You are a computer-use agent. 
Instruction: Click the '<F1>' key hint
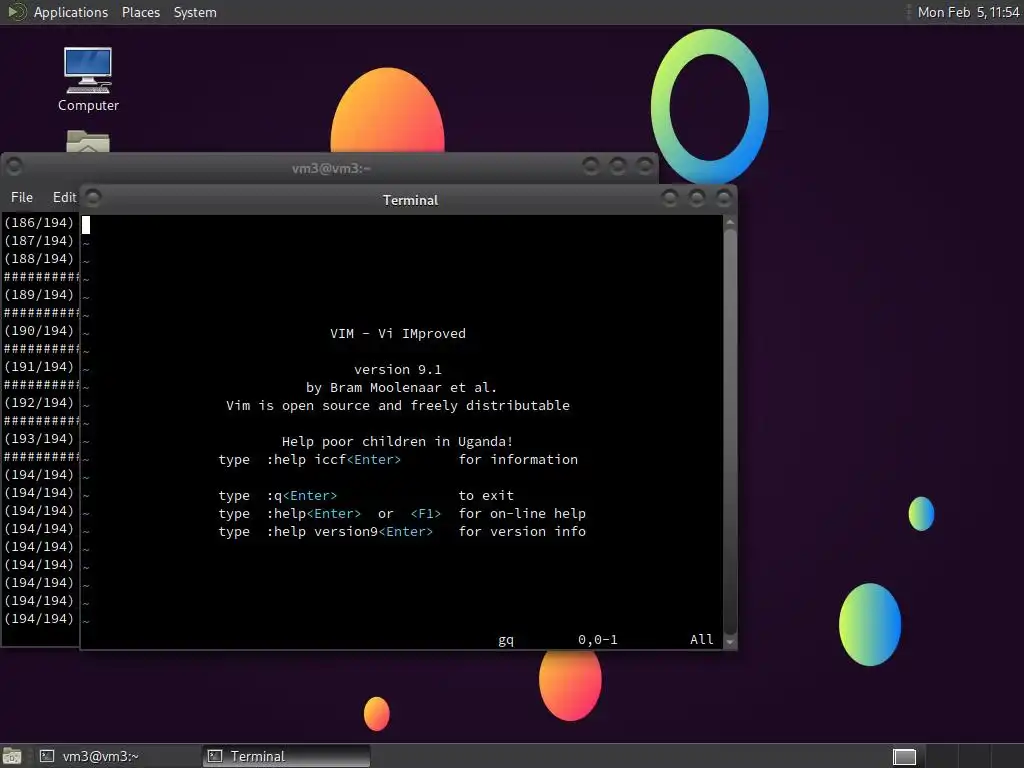coord(426,514)
